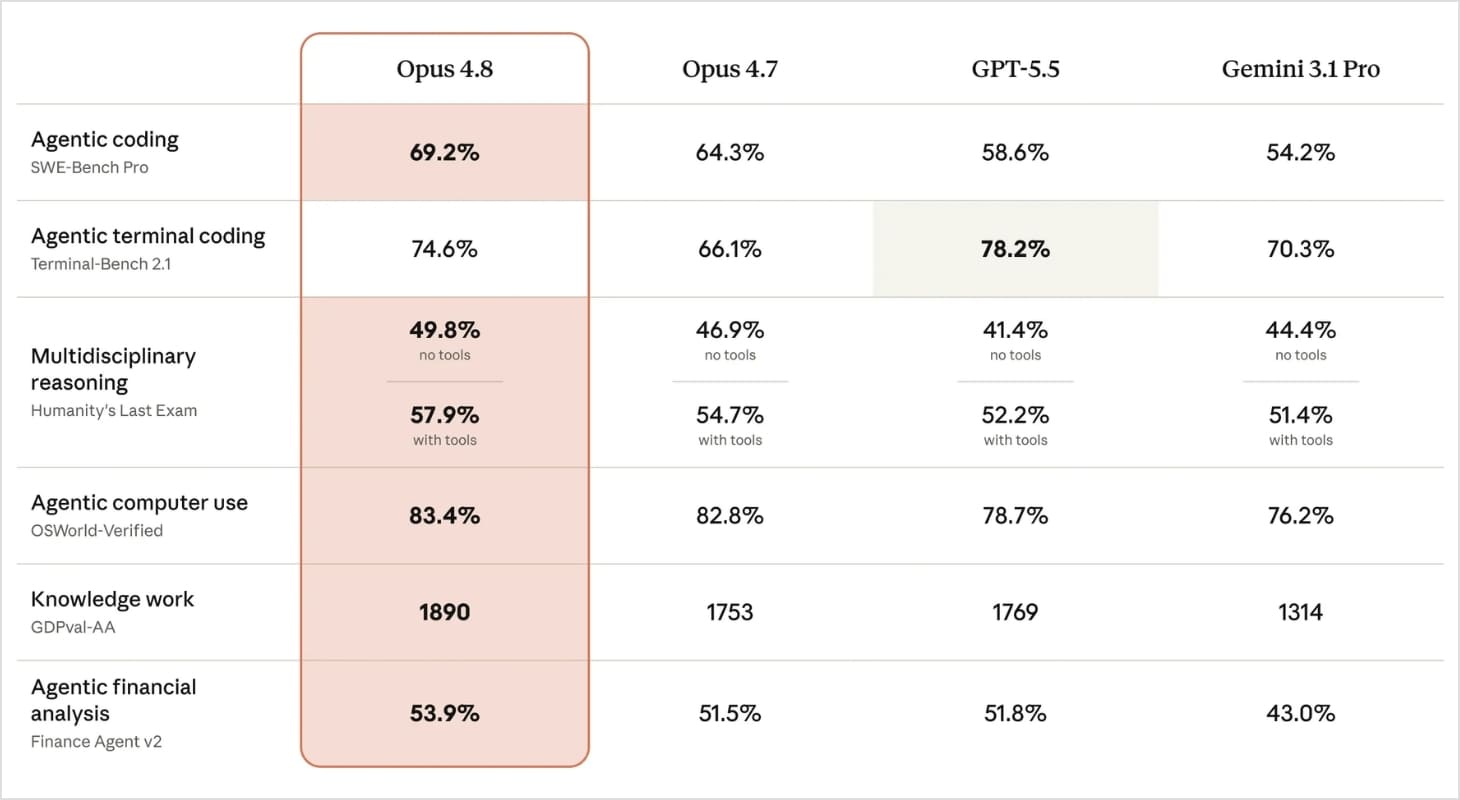Select the GDPval-AA subtitle
1460x800 pixels.
point(80,627)
